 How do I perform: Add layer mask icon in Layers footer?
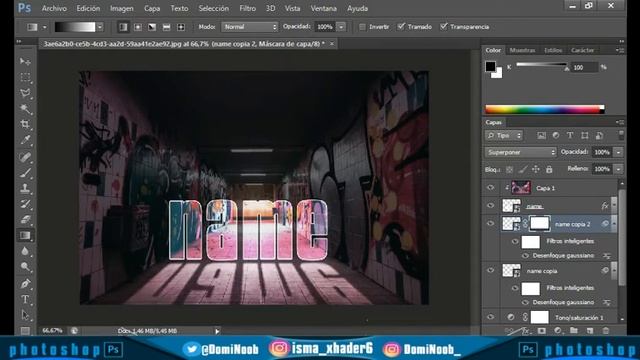point(542,331)
